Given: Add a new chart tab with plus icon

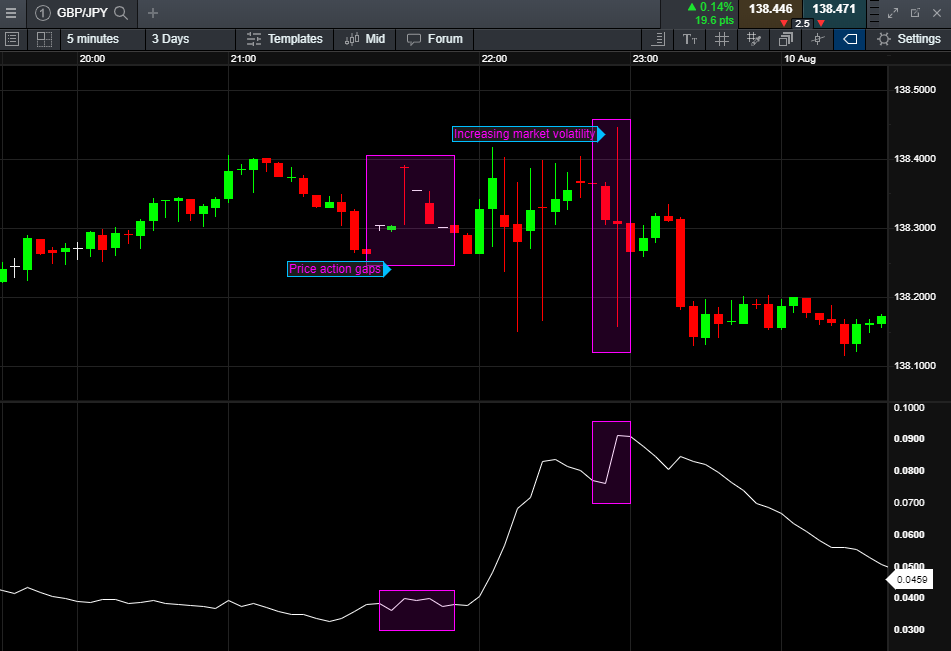Looking at the screenshot, I should 153,13.
